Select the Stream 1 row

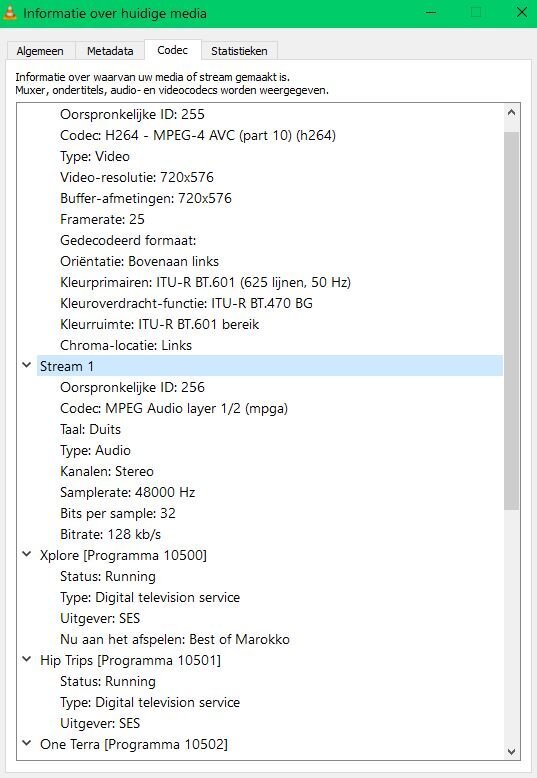click(x=270, y=366)
